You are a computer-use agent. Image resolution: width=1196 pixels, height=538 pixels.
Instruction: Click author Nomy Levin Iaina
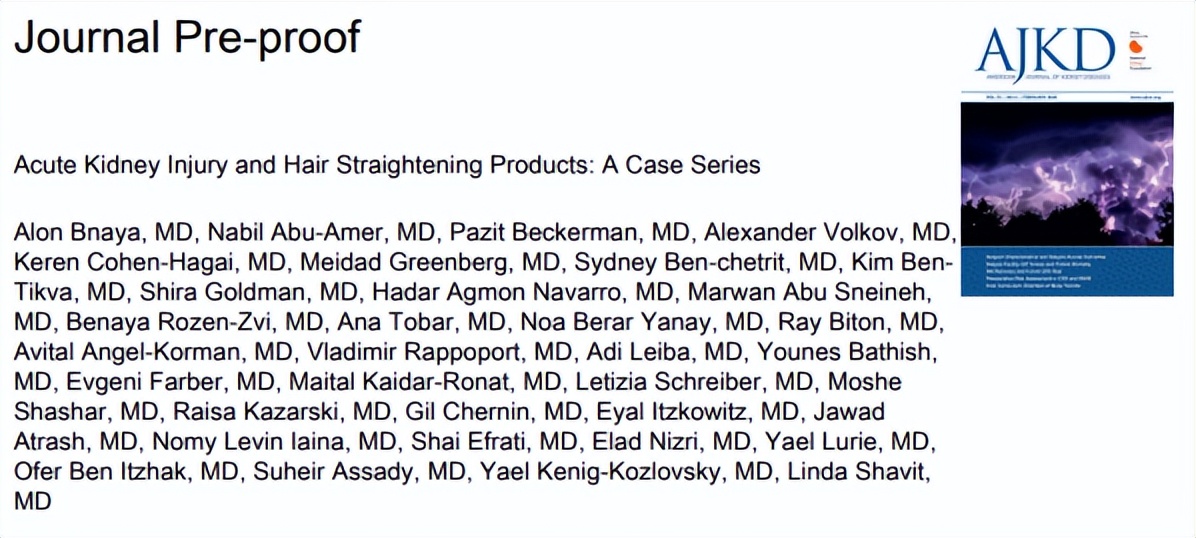coord(227,441)
